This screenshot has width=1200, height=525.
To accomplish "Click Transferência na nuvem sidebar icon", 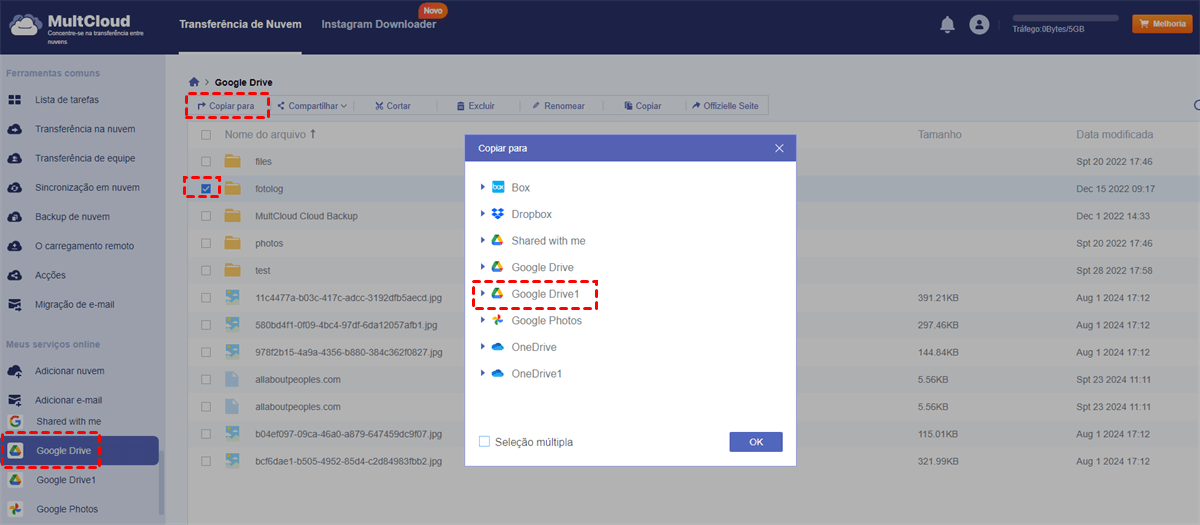I will tap(15, 129).
